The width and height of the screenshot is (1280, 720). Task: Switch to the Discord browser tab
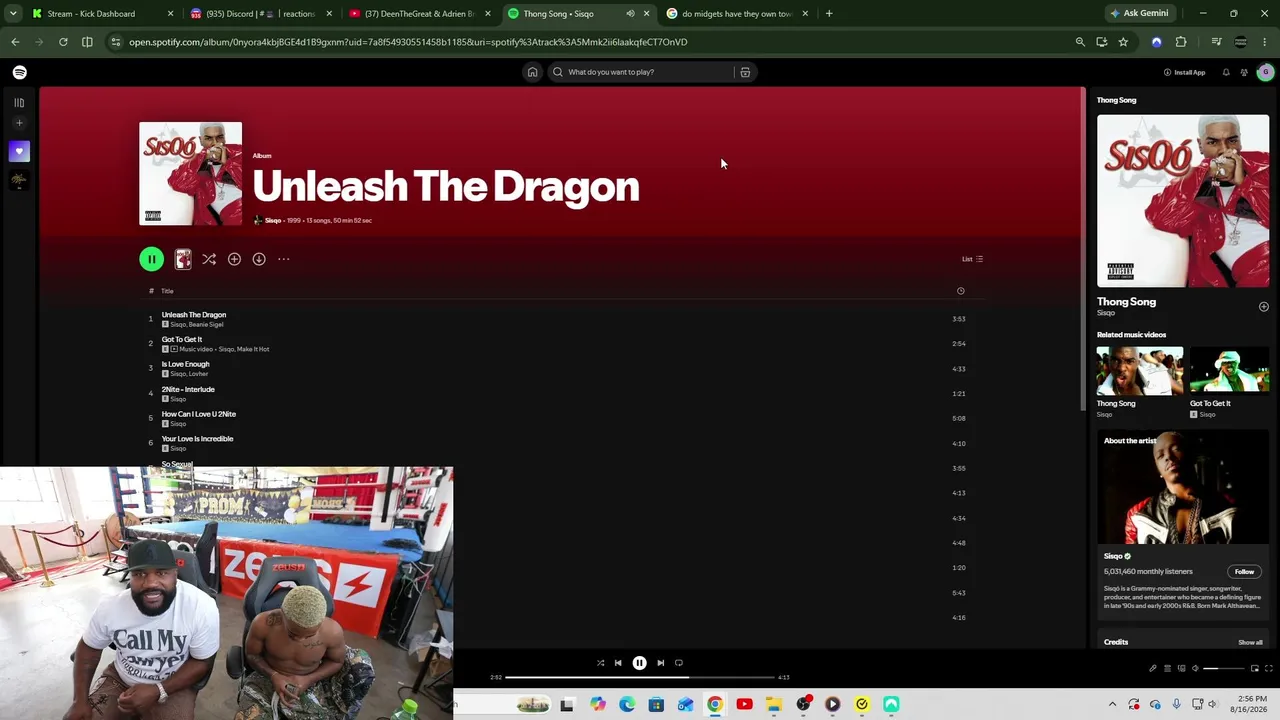pos(260,14)
